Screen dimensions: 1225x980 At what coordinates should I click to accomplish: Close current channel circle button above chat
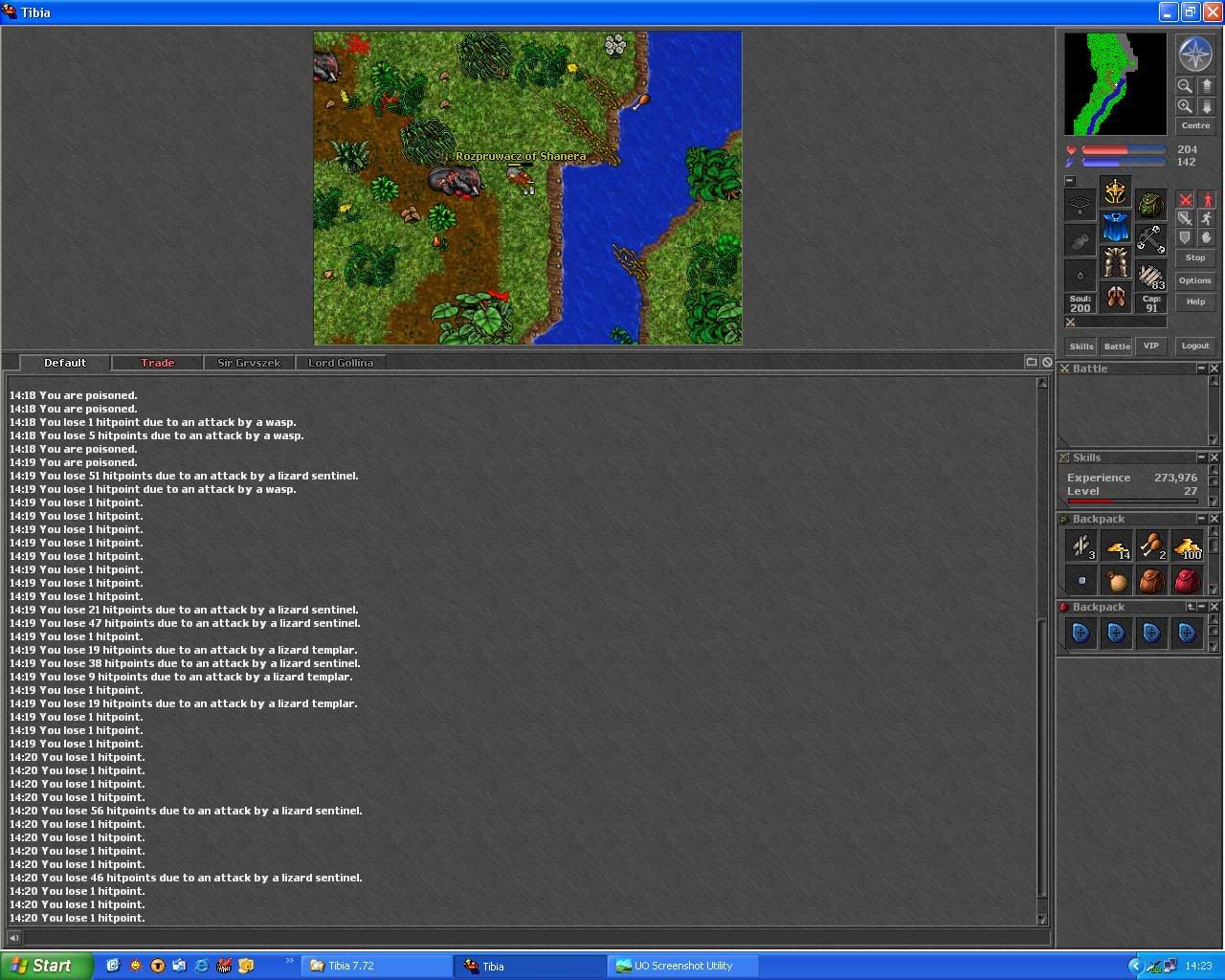click(x=1047, y=362)
